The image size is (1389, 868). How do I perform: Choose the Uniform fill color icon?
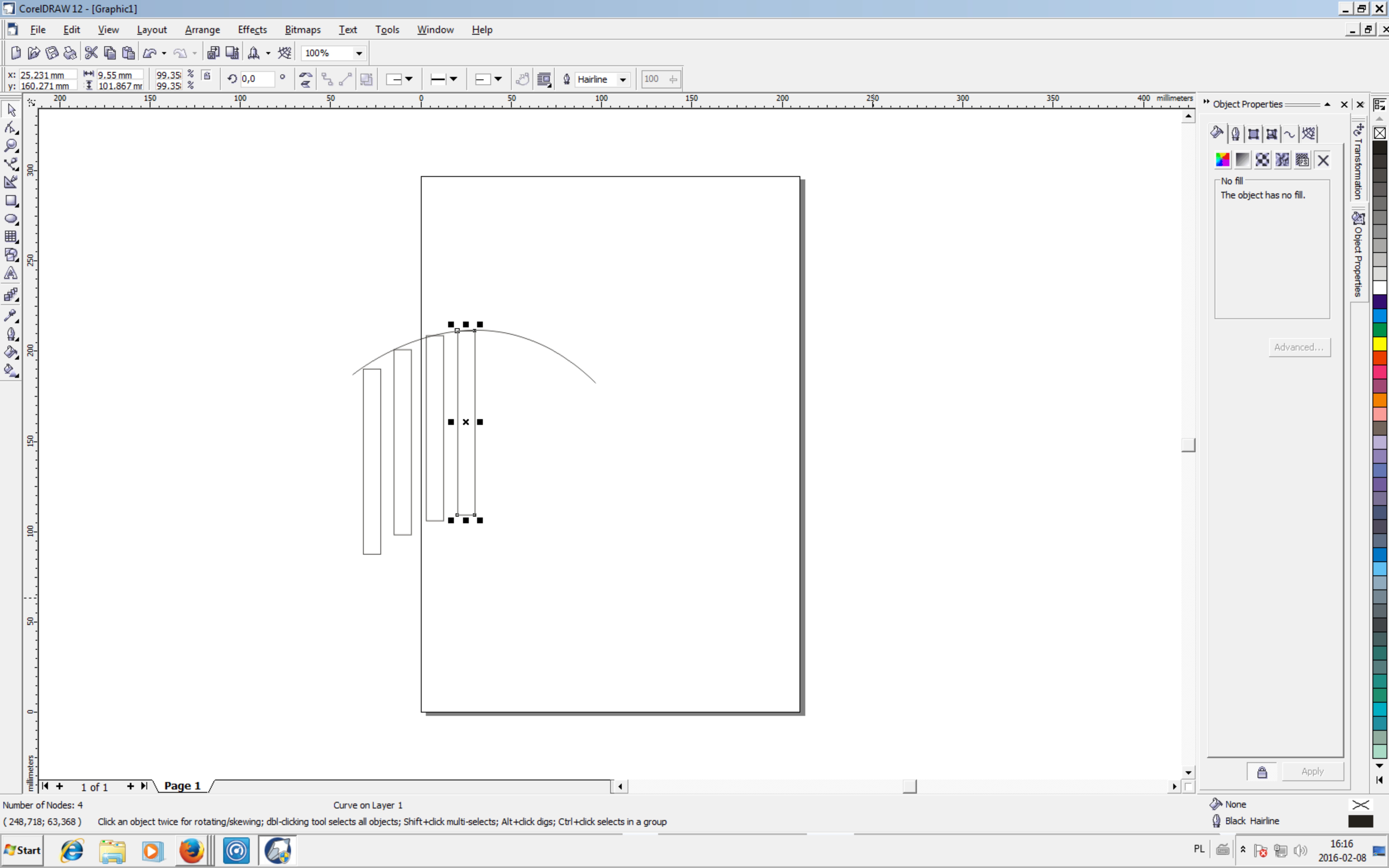(1222, 160)
